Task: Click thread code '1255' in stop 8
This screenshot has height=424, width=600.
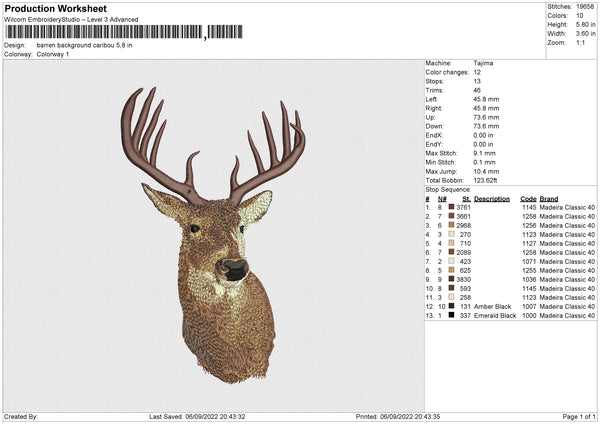Action: coord(529,271)
